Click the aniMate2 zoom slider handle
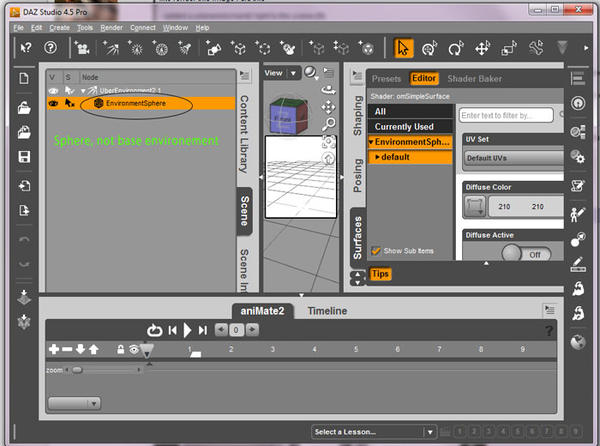 77,370
